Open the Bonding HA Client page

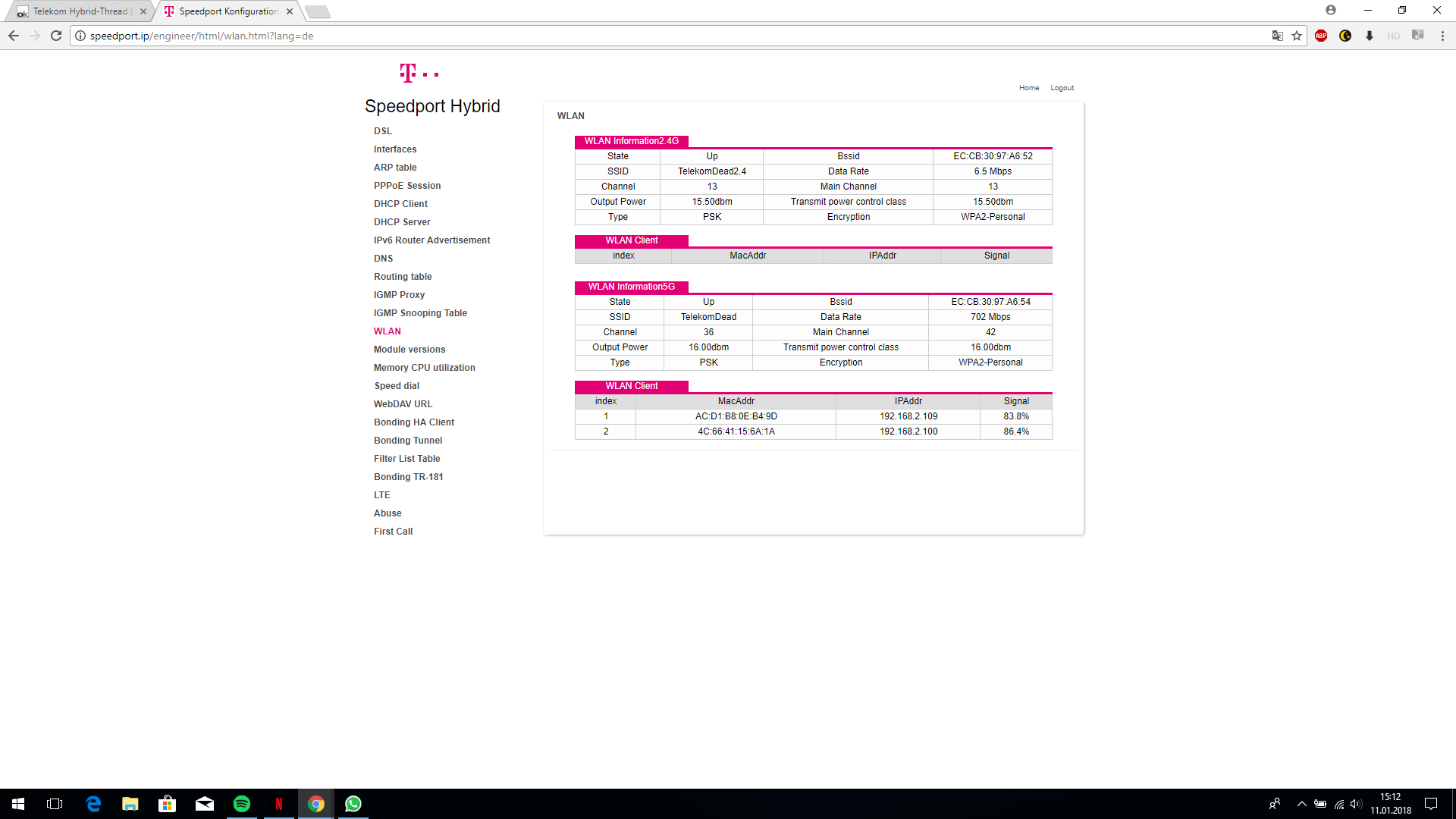coord(414,422)
